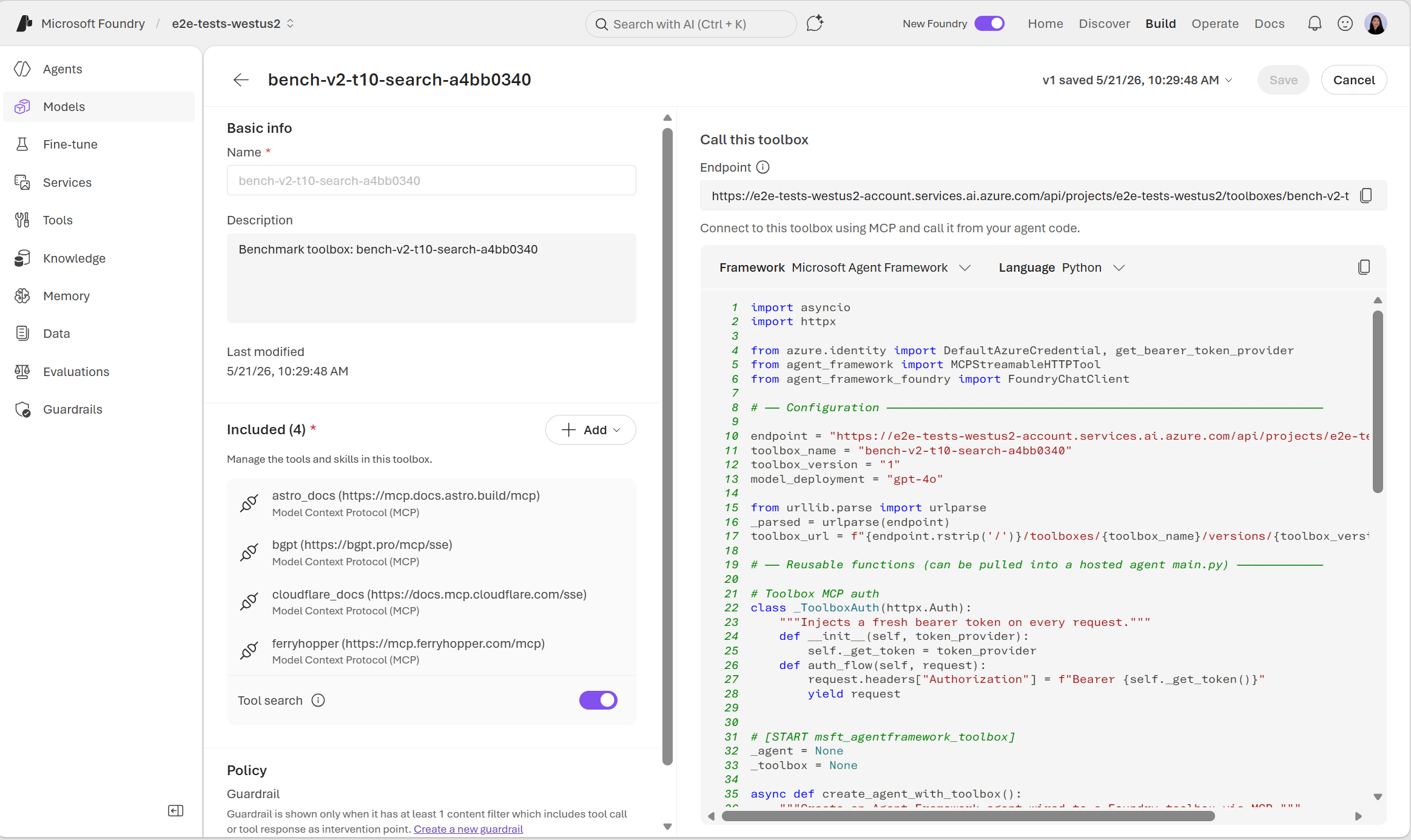Click the Save button
1411x840 pixels.
pyautogui.click(x=1284, y=80)
